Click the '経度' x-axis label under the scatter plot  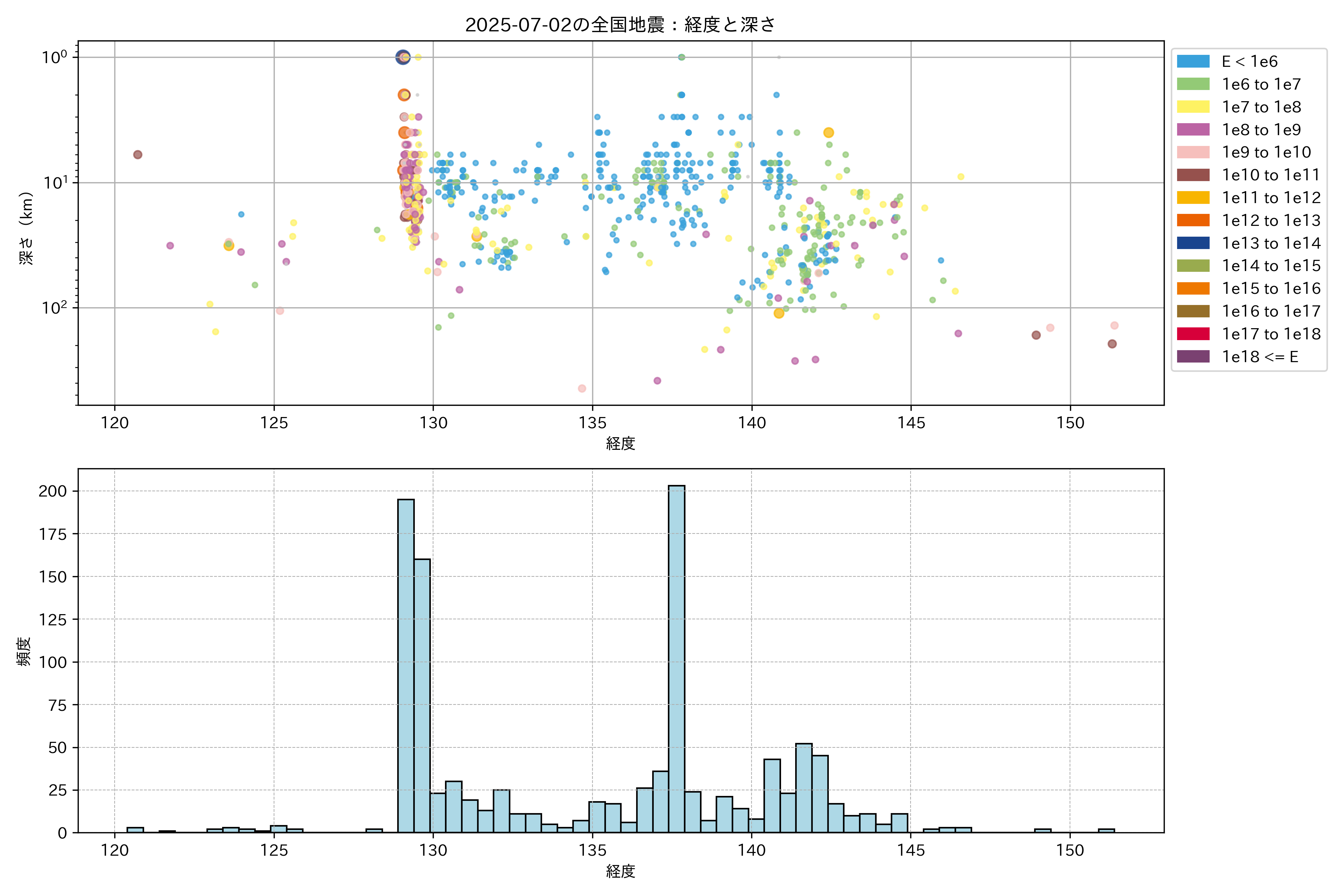point(620,444)
